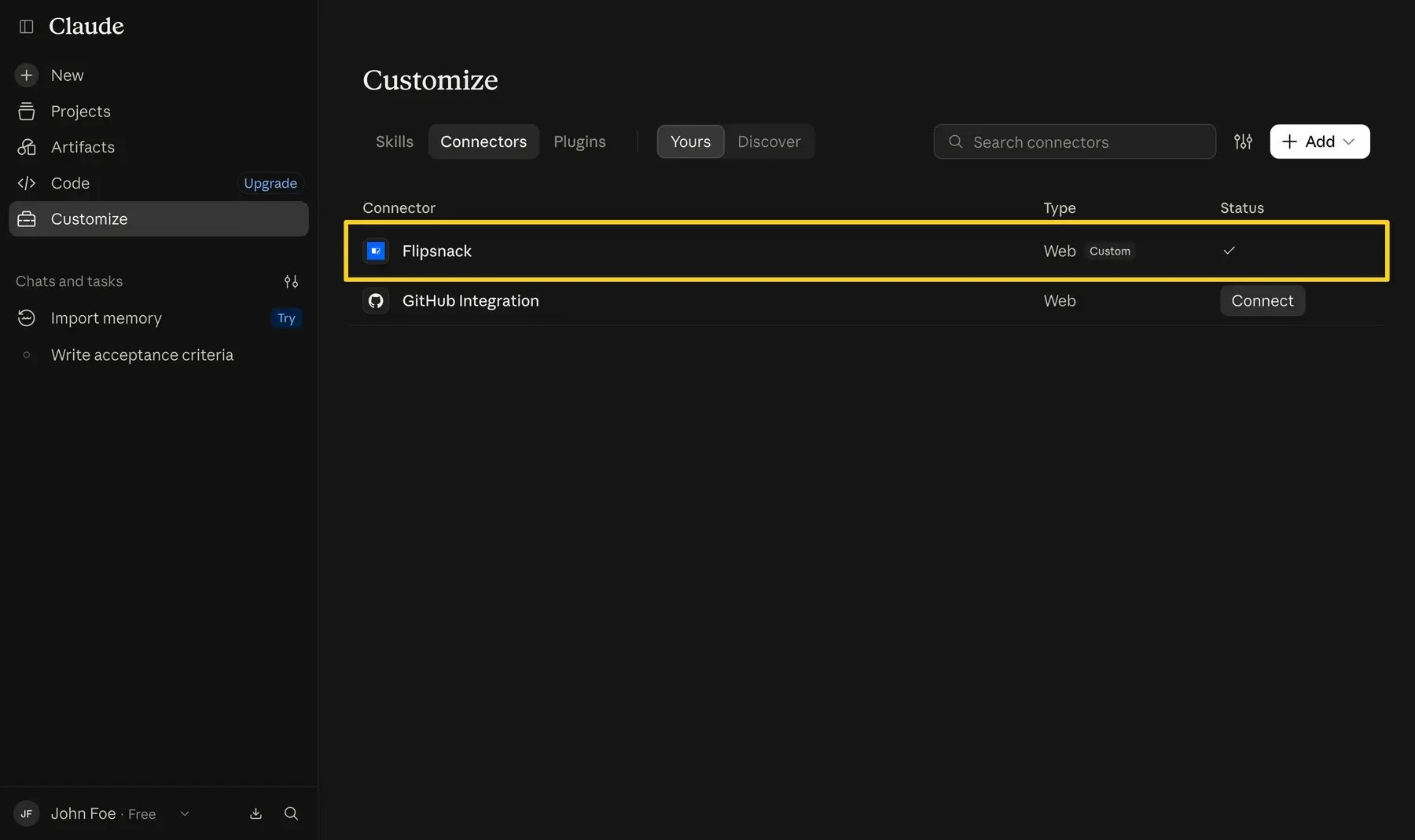Open the GitHub Integration row name
Viewport: 1415px width, 840px height.
pyautogui.click(x=470, y=300)
